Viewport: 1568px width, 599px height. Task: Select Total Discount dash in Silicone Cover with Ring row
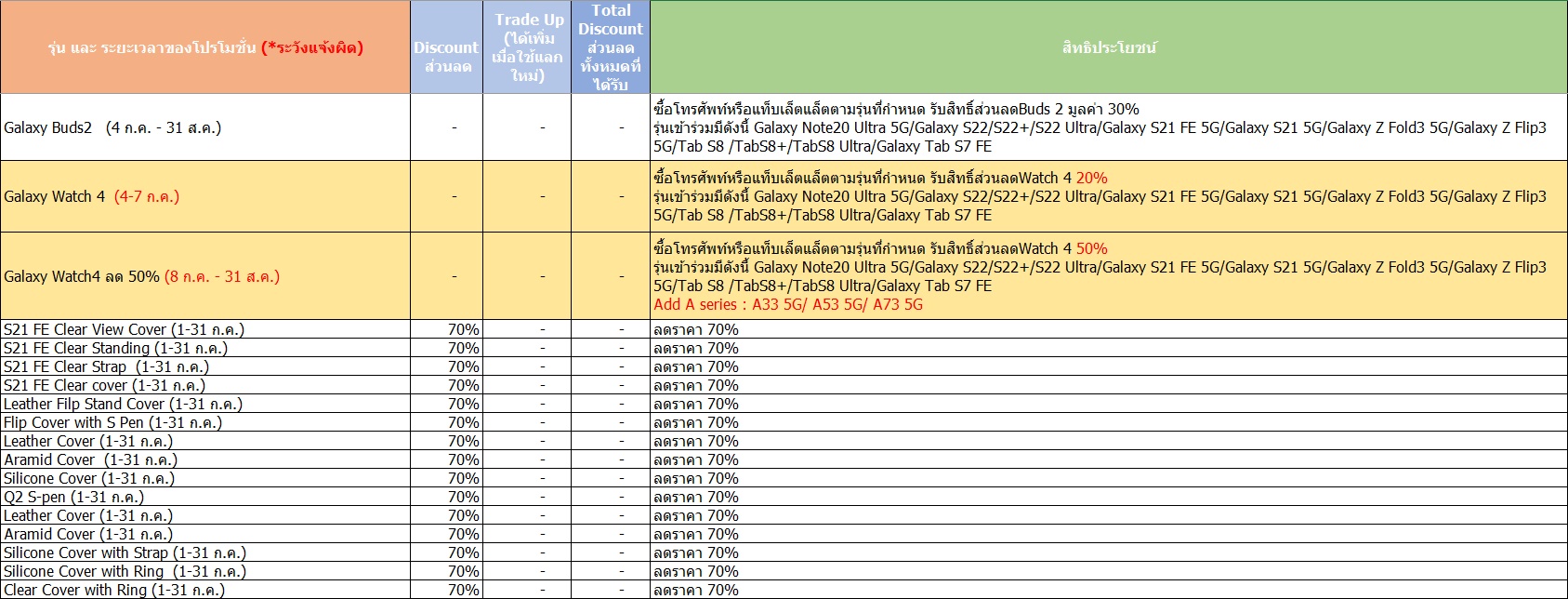click(x=611, y=571)
